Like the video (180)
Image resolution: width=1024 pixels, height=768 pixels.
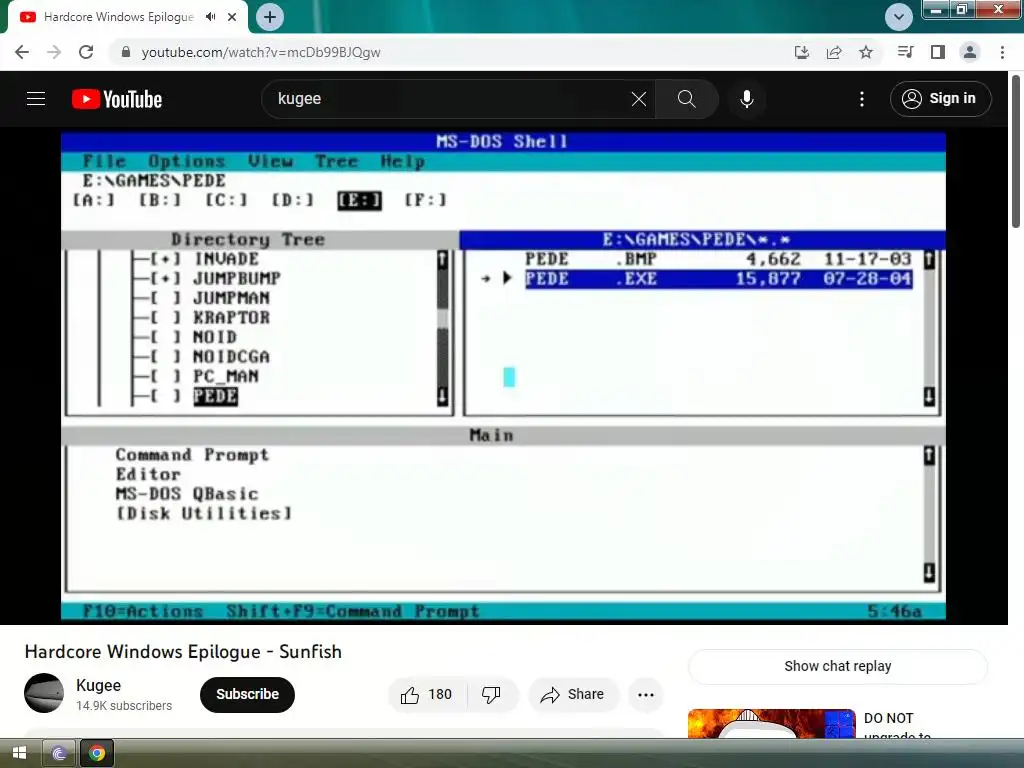[427, 694]
